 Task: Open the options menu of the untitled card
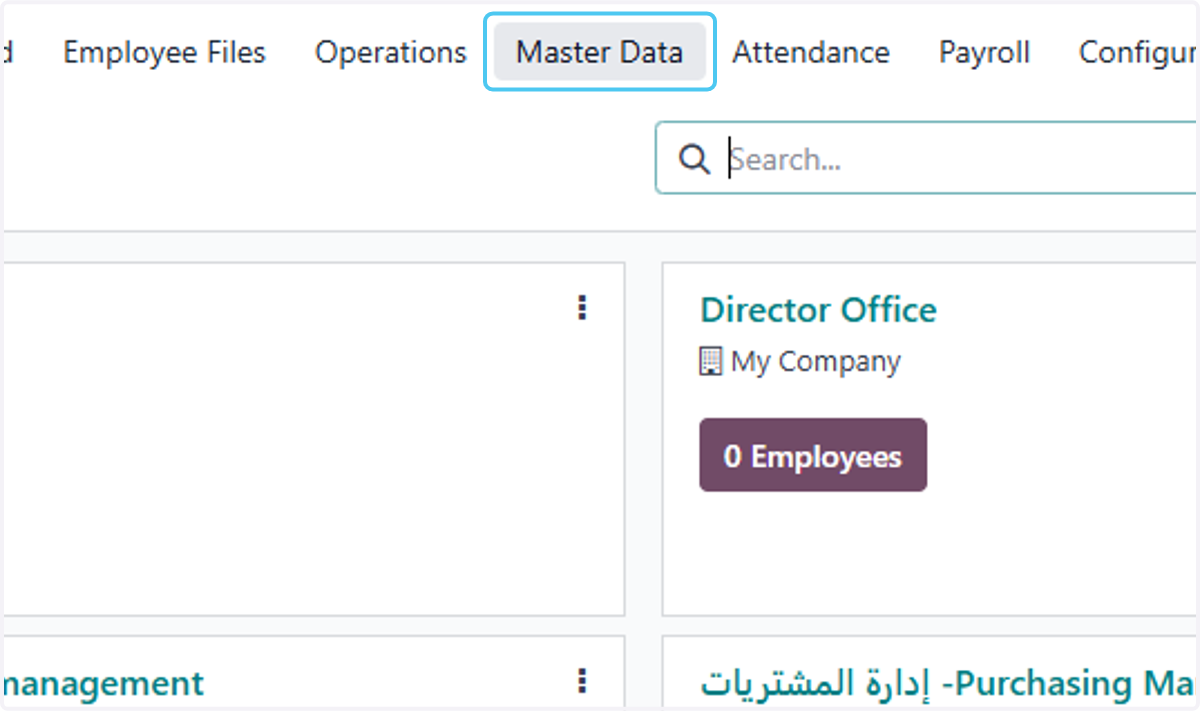(x=582, y=309)
